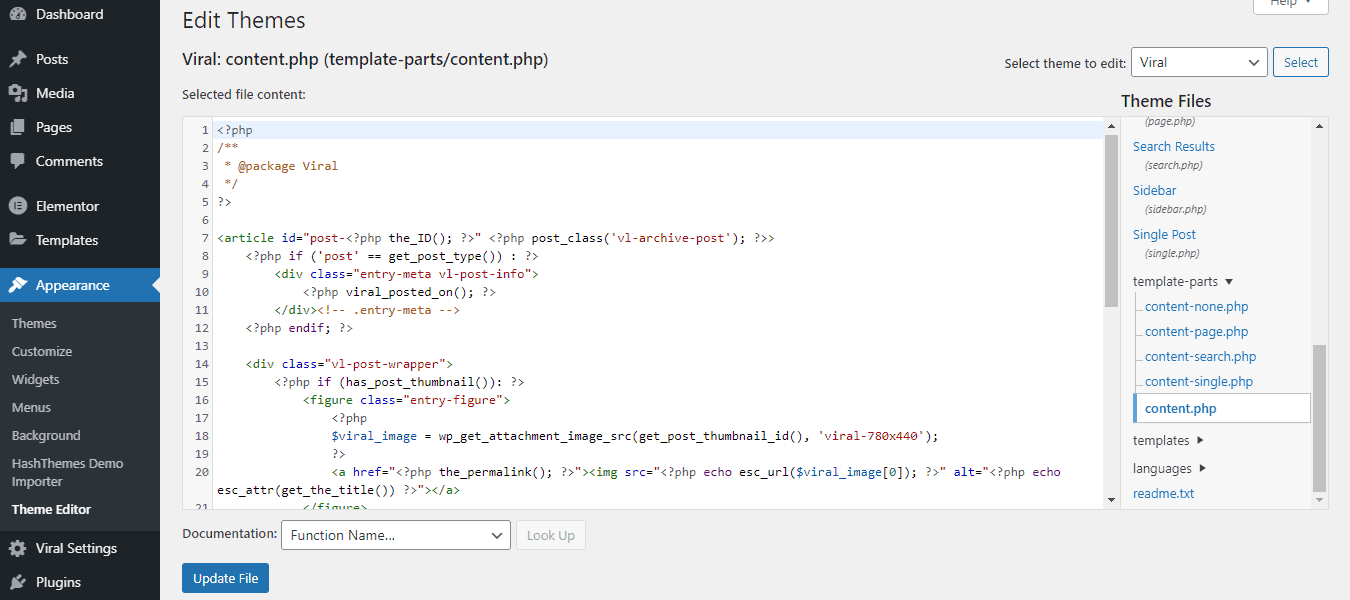Click code editor scroll-down arrow
This screenshot has width=1350, height=600.
tap(1111, 499)
